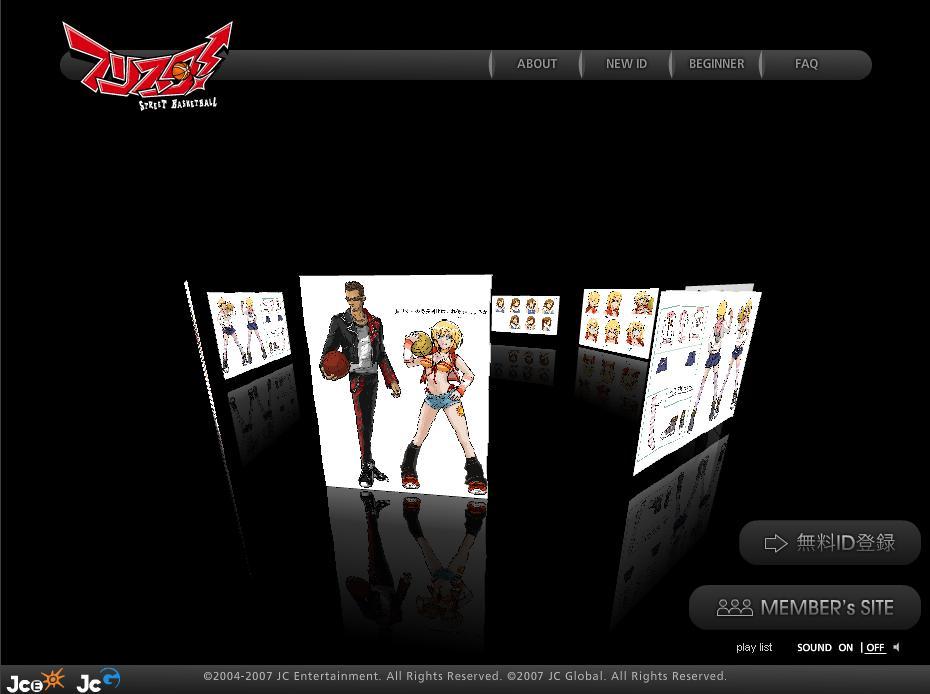Click the blue JC Global logo
This screenshot has width=930, height=694.
click(98, 680)
